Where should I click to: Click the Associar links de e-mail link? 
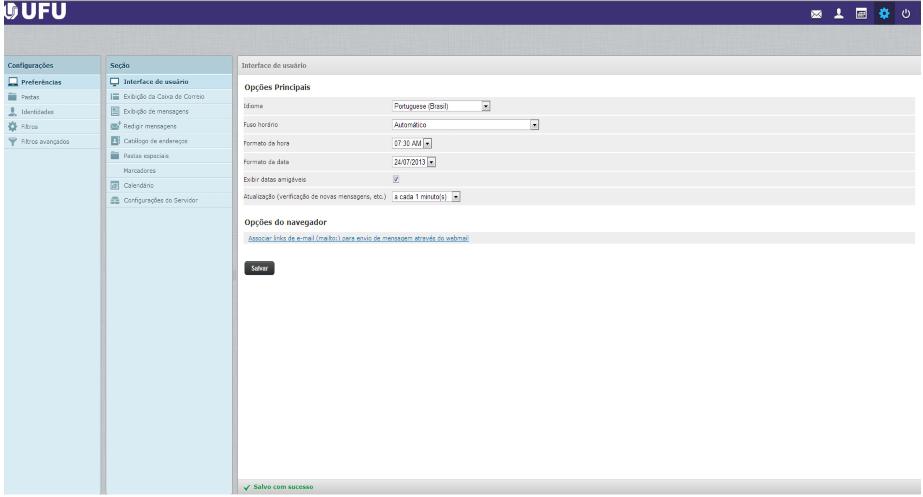[x=357, y=238]
